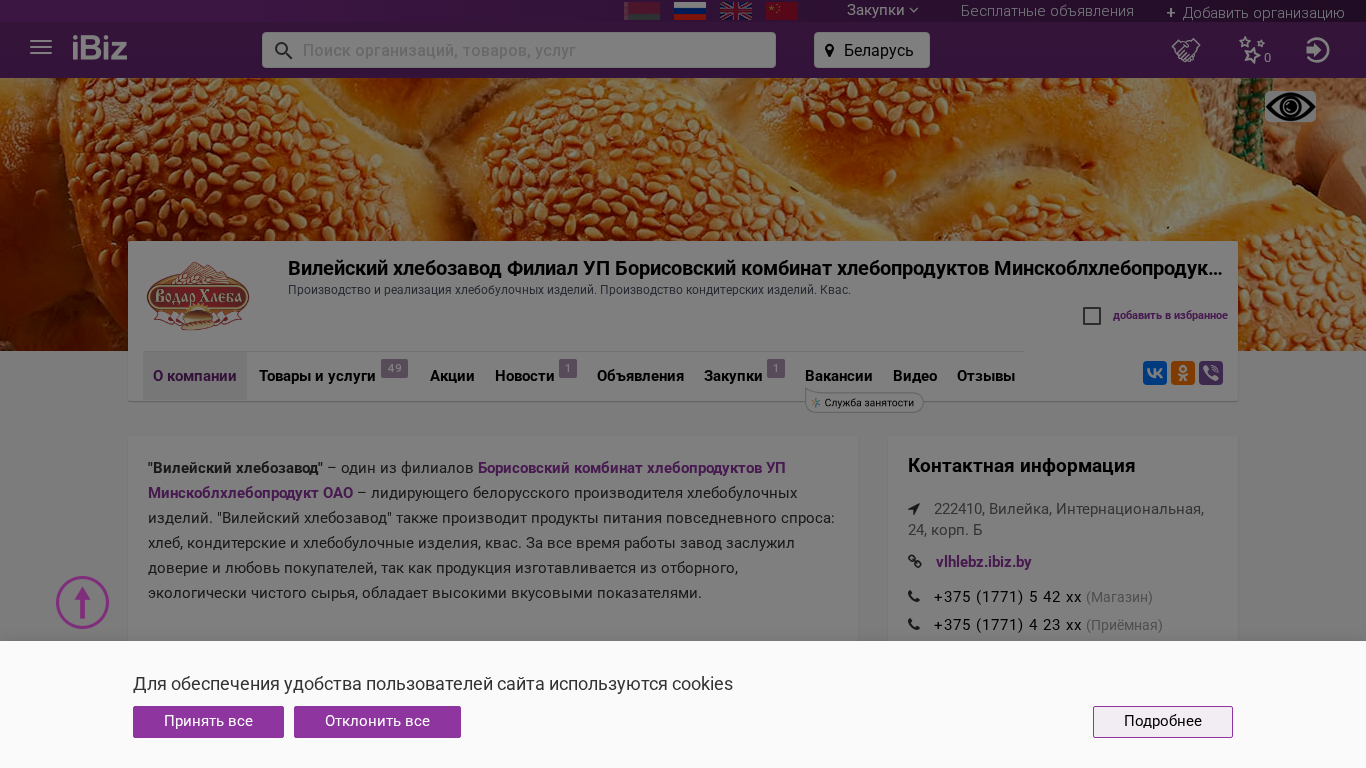This screenshot has width=1366, height=768.
Task: Check the add to favorites checkbox
Action: pyautogui.click(x=1092, y=316)
